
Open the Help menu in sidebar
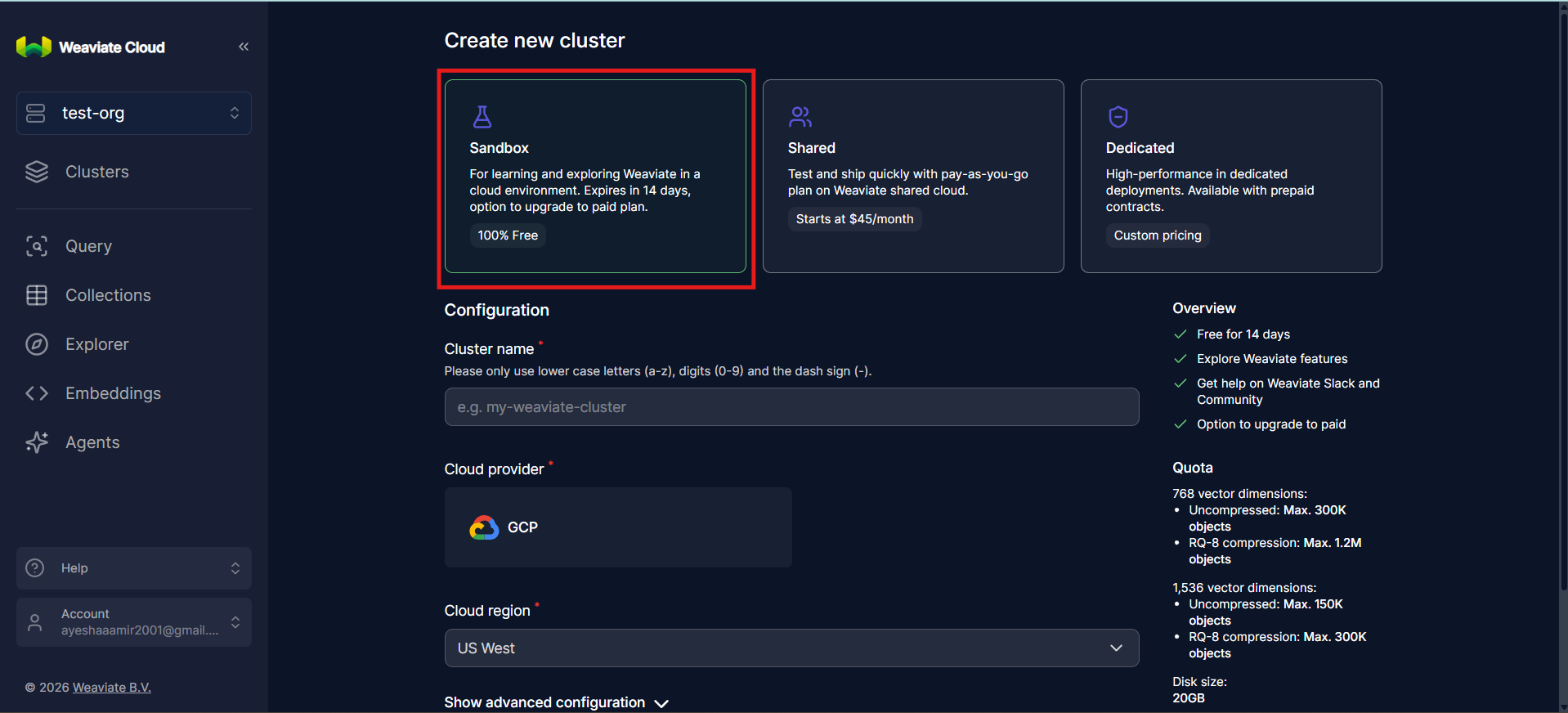tap(134, 568)
